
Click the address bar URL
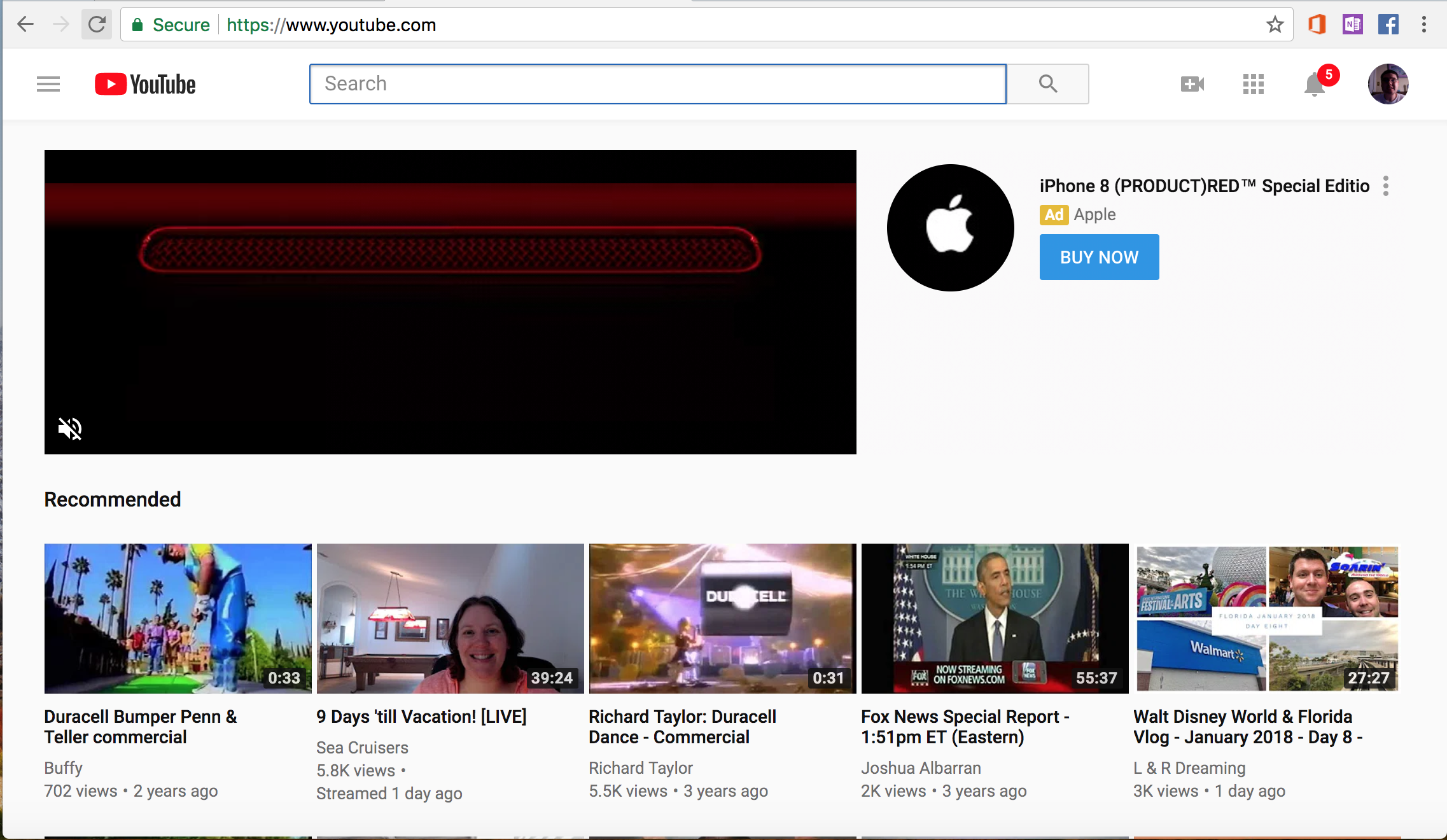(x=331, y=25)
